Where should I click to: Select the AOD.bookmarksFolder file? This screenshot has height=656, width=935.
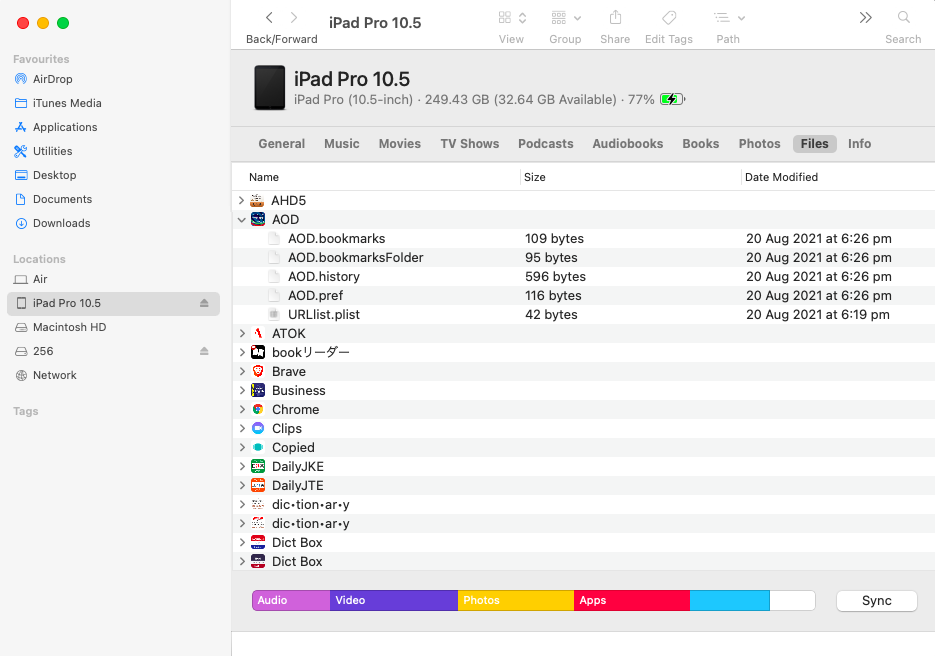[583, 258]
